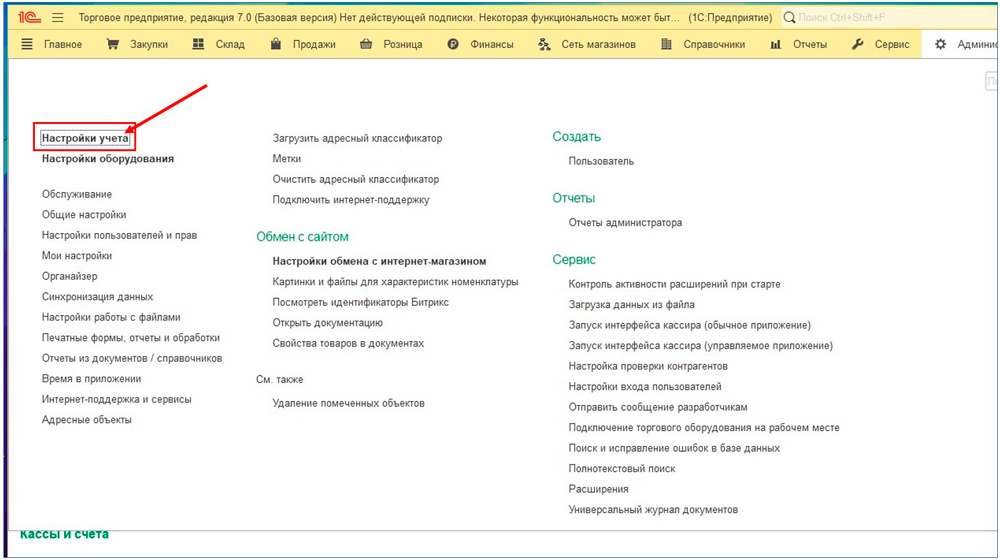
Task: Launch Универсальный журнал документов
Action: [x=653, y=510]
